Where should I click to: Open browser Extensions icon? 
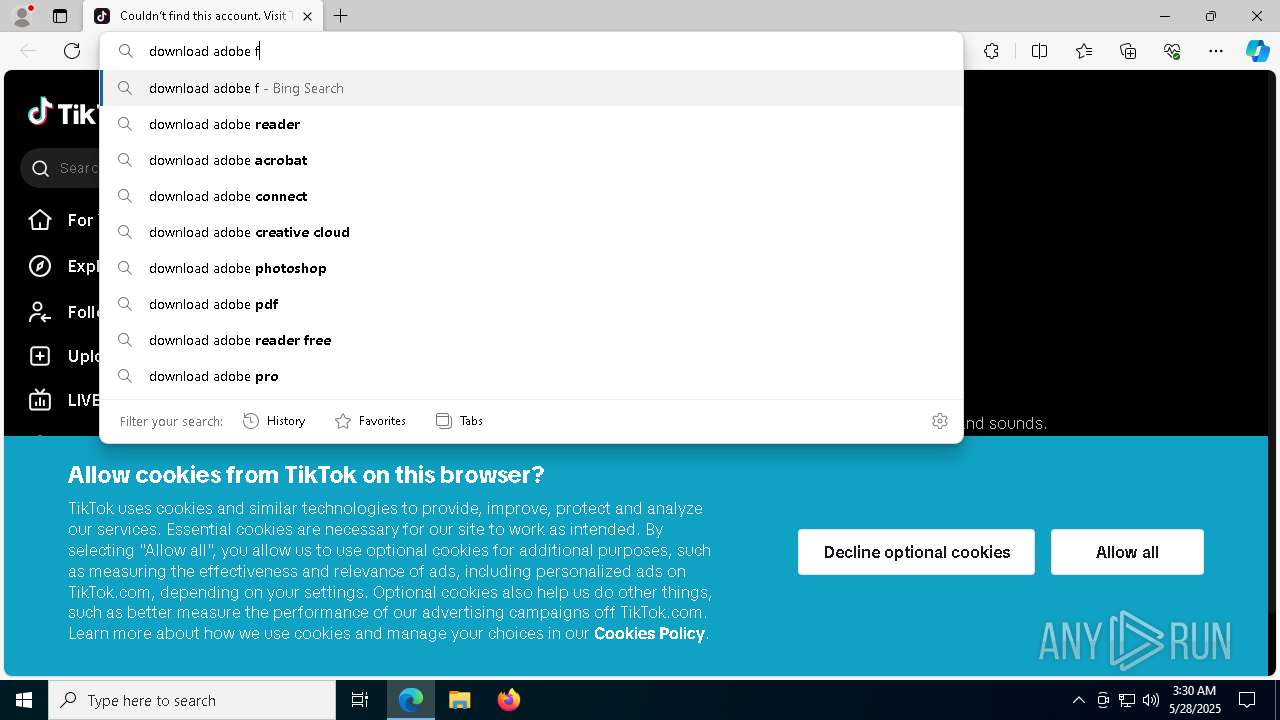click(x=991, y=51)
